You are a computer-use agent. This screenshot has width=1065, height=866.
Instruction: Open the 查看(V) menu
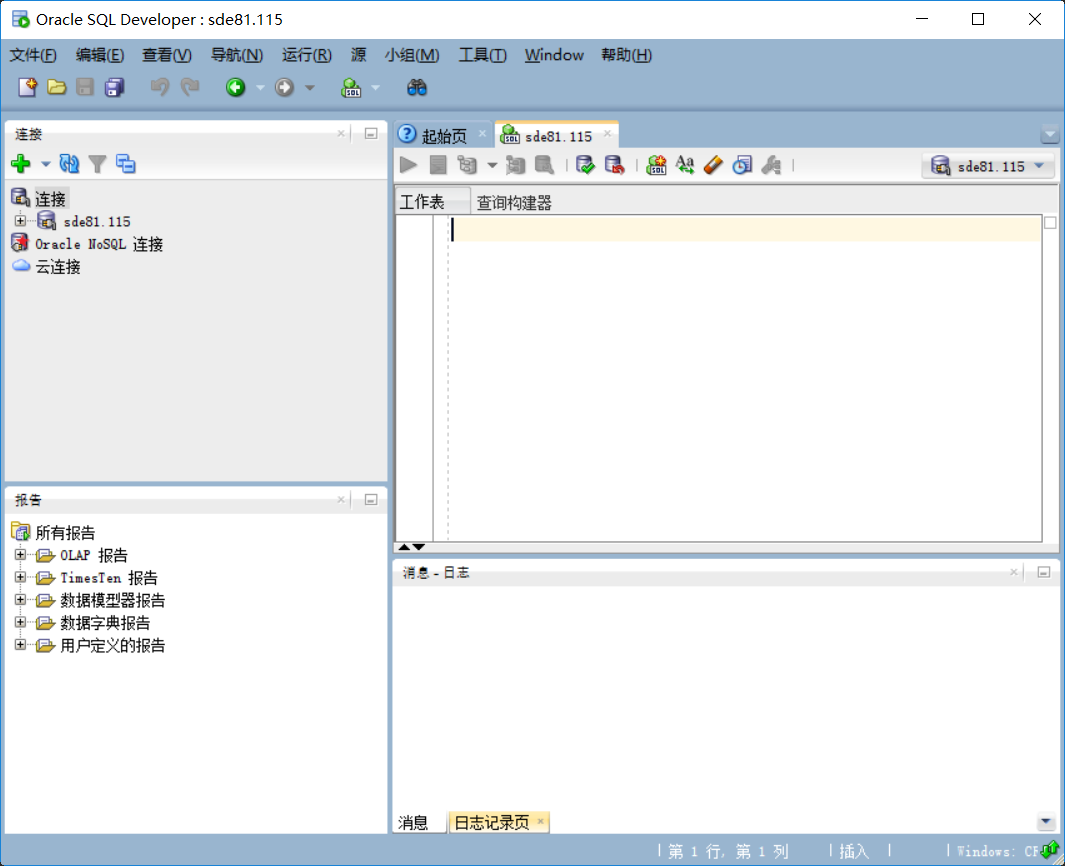click(x=166, y=55)
